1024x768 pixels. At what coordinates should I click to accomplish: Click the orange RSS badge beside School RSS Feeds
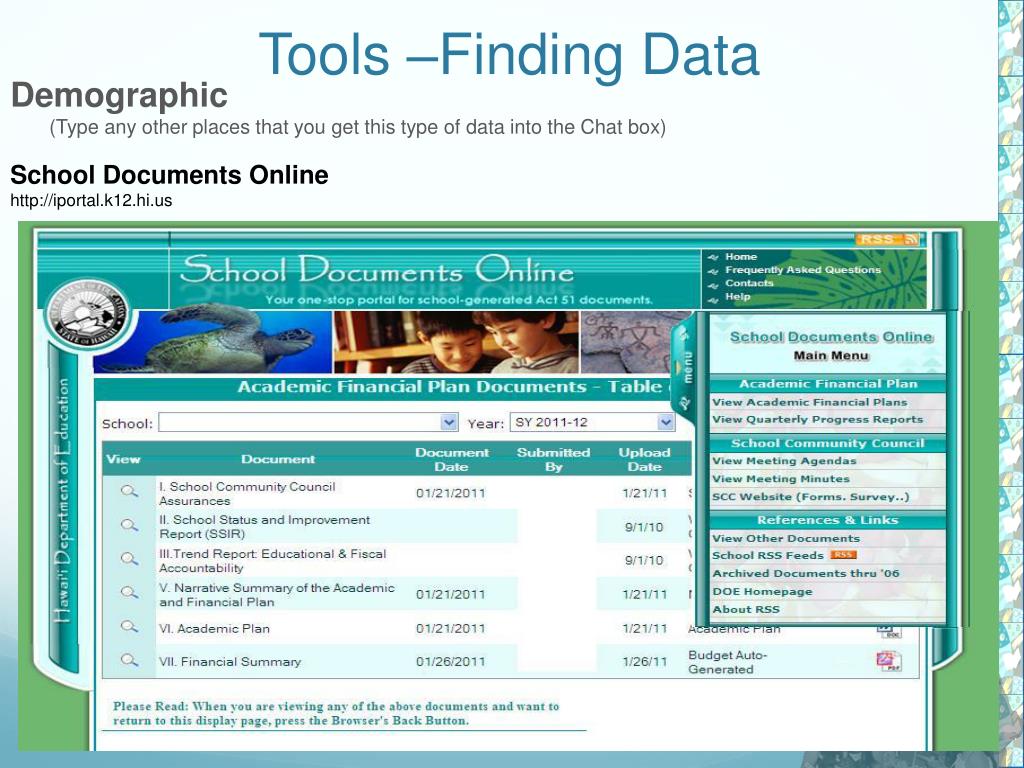click(x=842, y=555)
